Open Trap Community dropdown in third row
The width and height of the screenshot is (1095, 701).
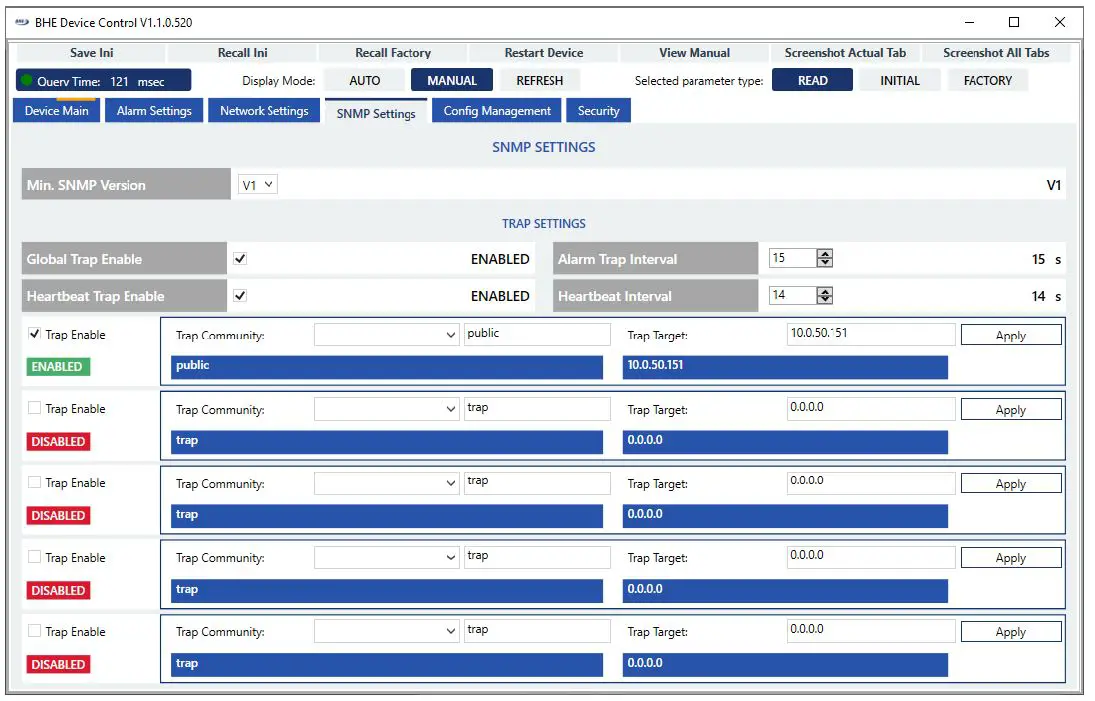pyautogui.click(x=387, y=483)
